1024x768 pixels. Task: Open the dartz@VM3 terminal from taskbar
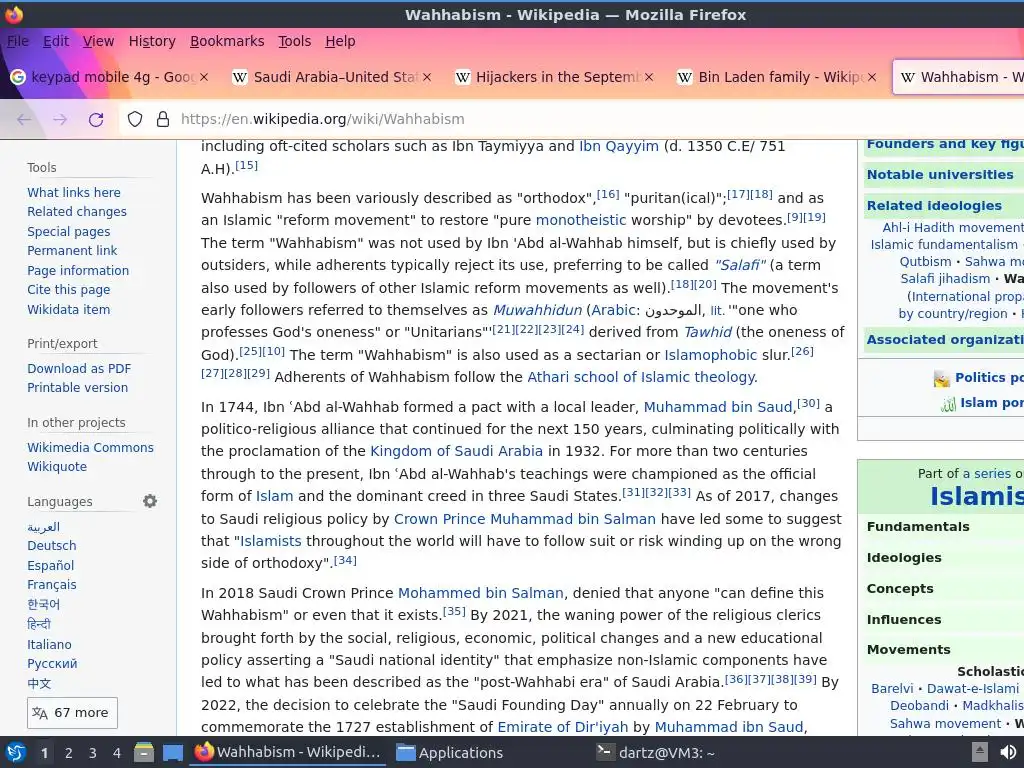[656, 752]
